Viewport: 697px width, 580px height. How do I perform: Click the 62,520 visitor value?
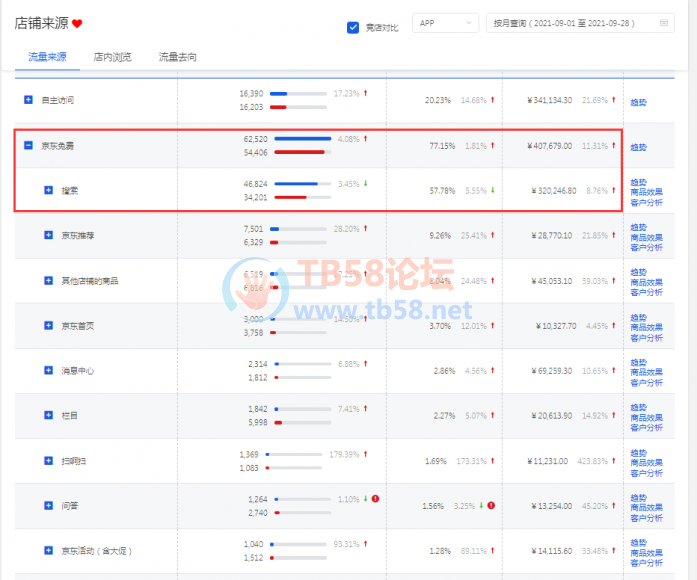[x=256, y=139]
